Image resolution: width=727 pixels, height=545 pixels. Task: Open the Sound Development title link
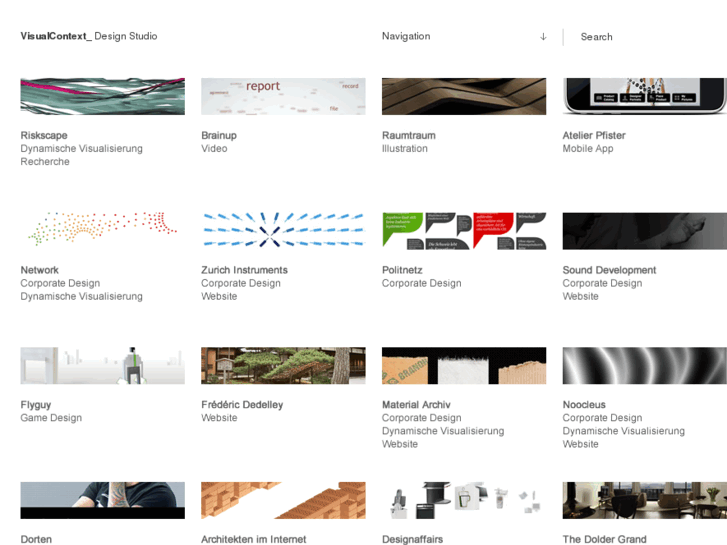(609, 270)
